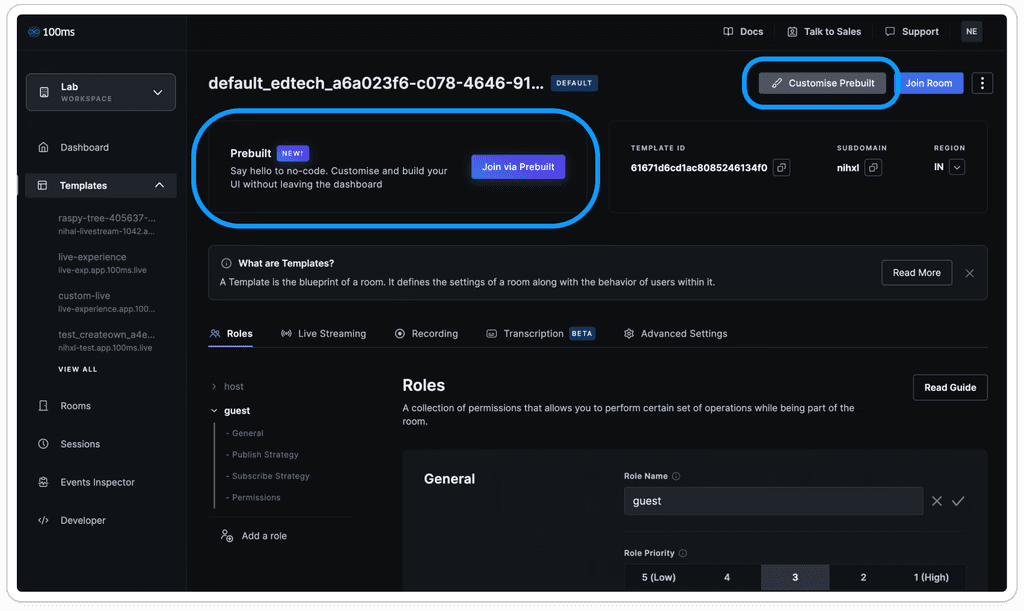The height and width of the screenshot is (611, 1024).
Task: Open test_createown_a4e template
Action: tap(107, 340)
